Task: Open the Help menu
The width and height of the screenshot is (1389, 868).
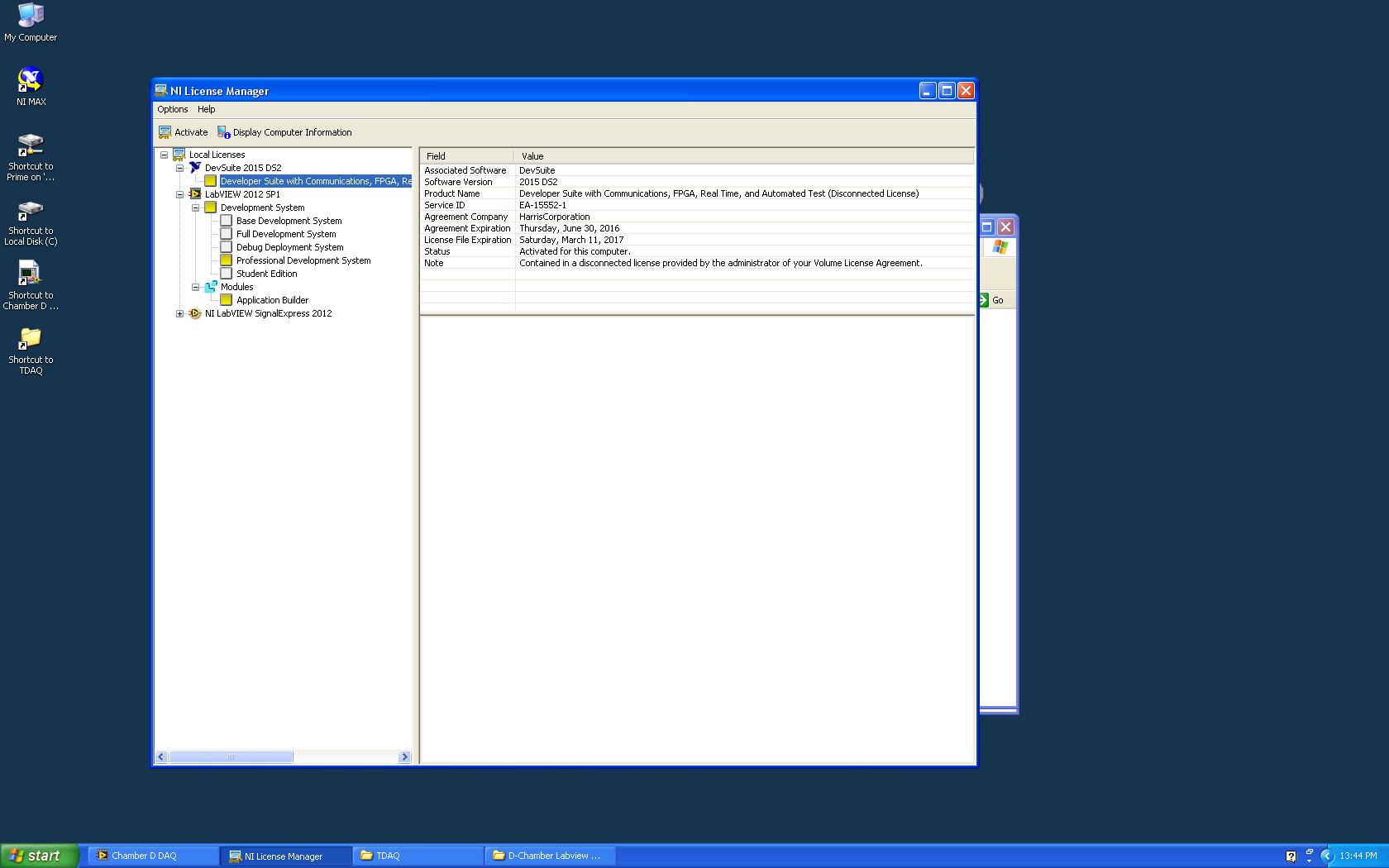Action: point(207,109)
